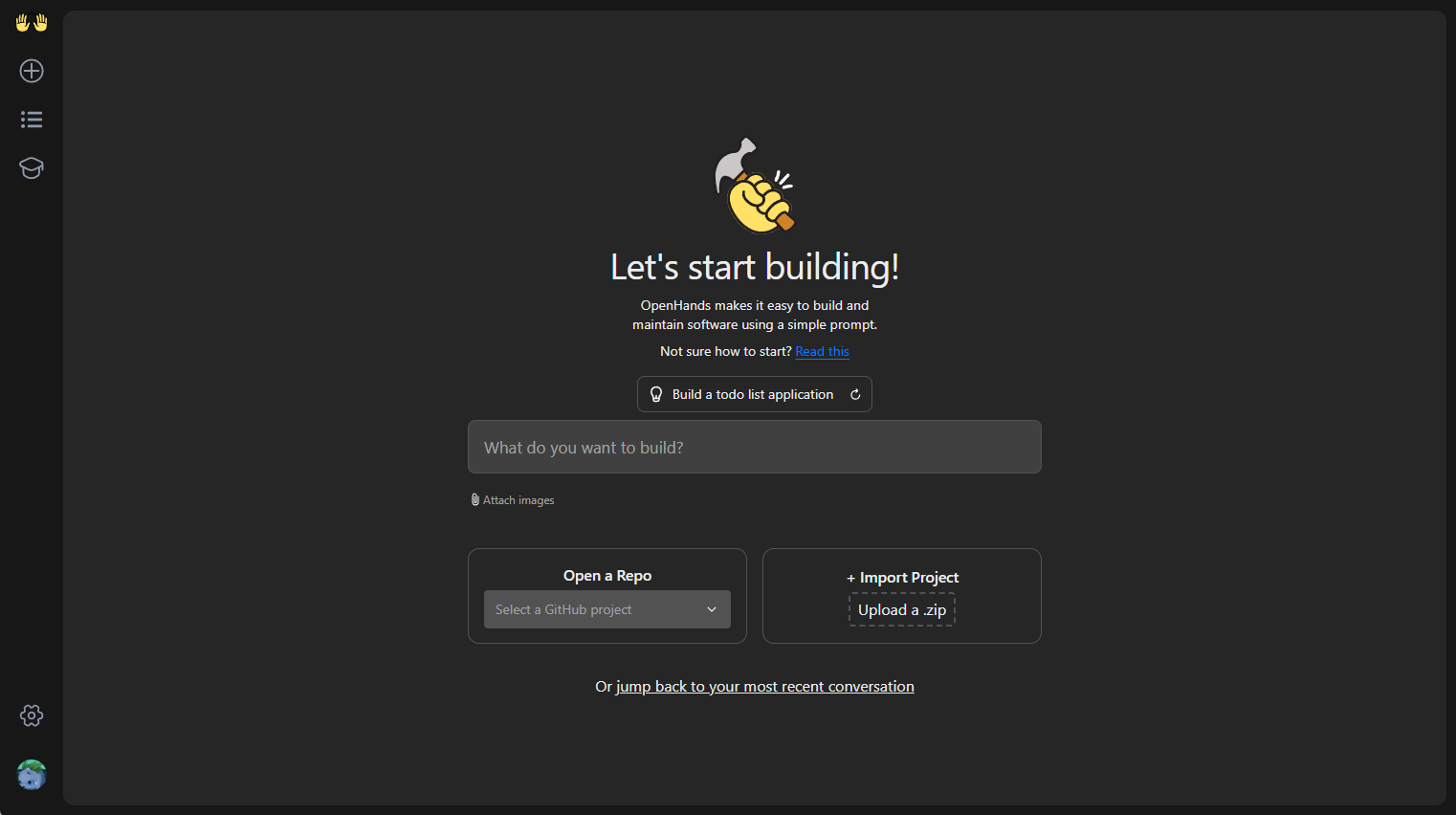1456x815 pixels.
Task: Click the OpenHands logo in the sidebar
Action: 32,22
